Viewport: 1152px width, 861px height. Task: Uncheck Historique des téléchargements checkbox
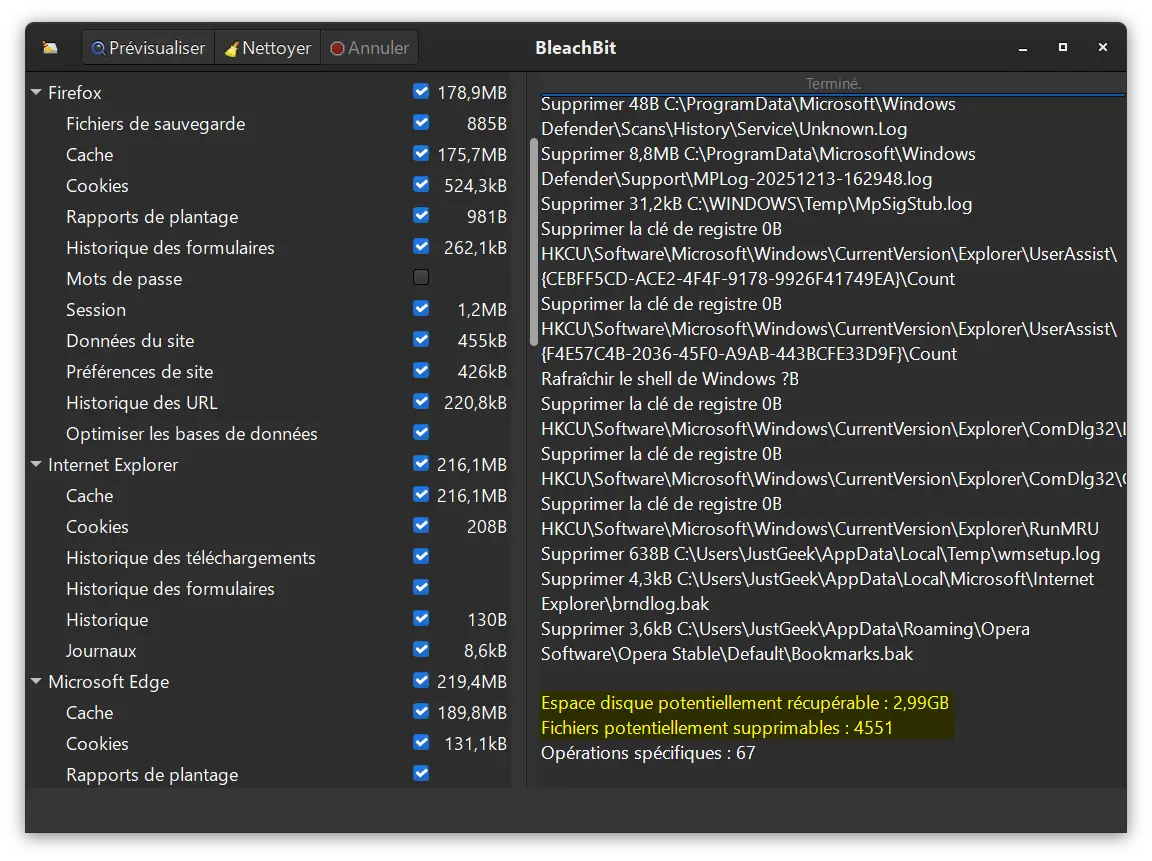pos(421,556)
